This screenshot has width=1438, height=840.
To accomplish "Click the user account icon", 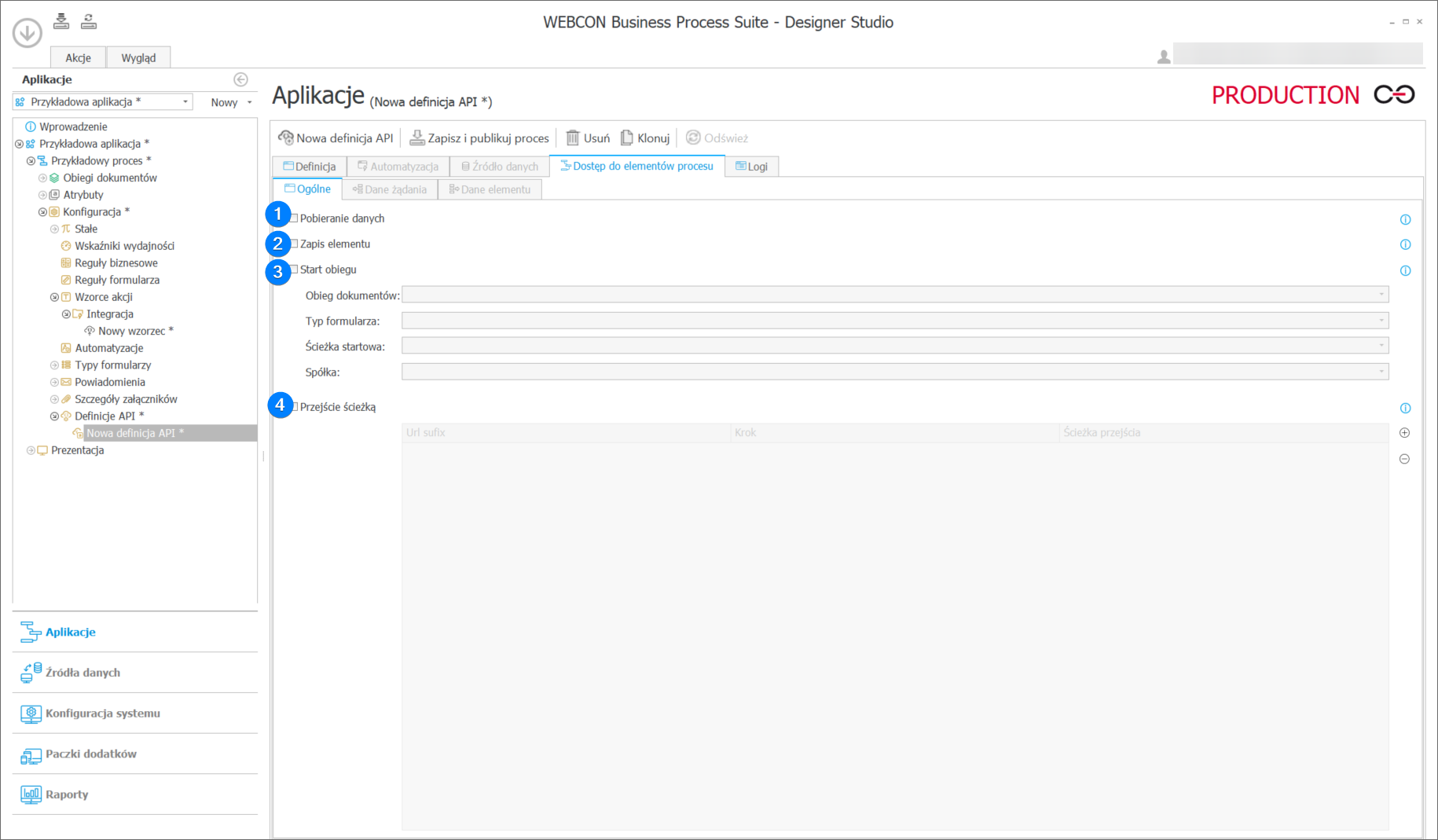I will click(1164, 57).
